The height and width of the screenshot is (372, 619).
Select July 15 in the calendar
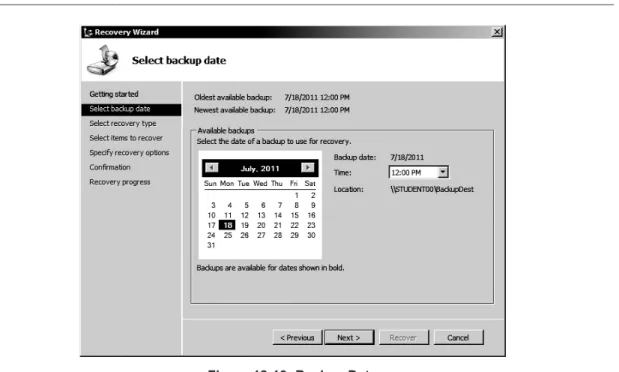(294, 215)
